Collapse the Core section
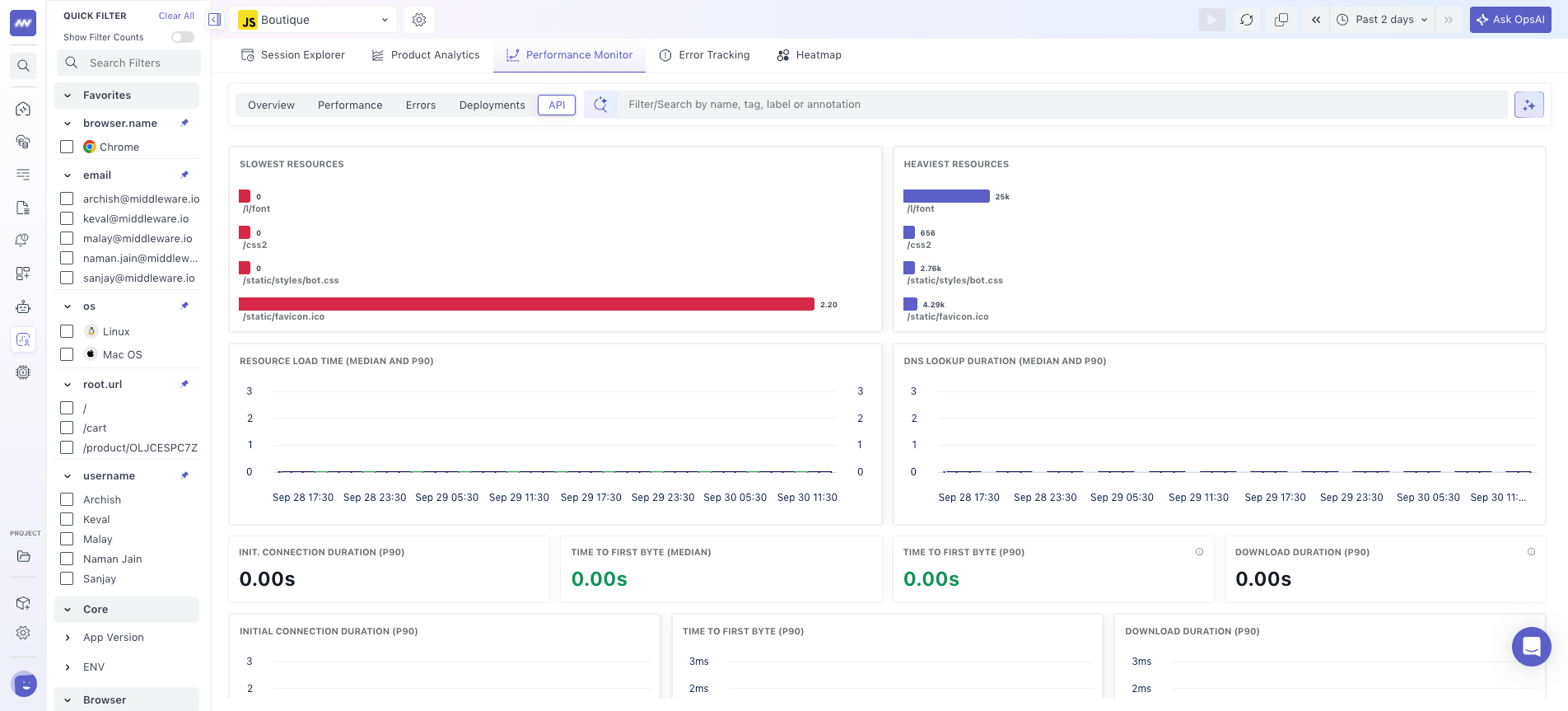1568x711 pixels. click(x=68, y=610)
